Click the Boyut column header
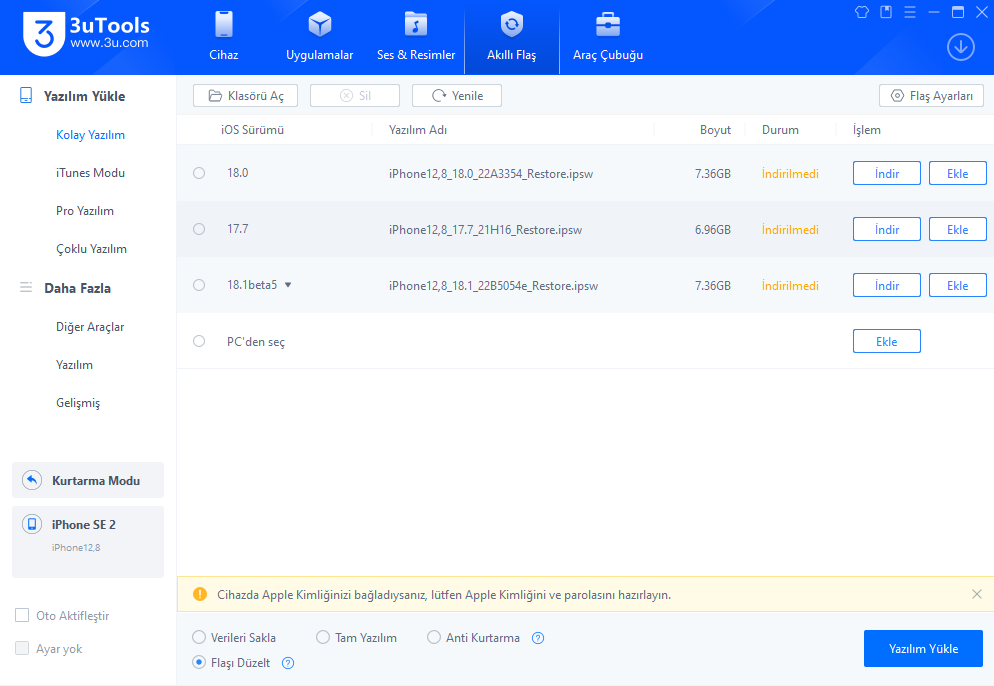Image resolution: width=994 pixels, height=686 pixels. (x=715, y=130)
